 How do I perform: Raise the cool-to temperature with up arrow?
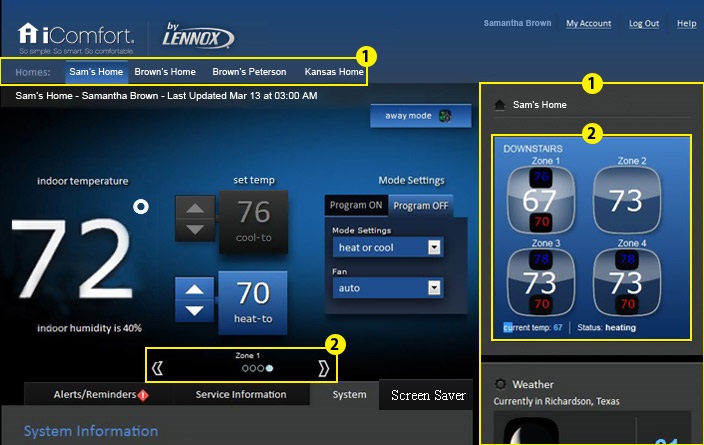[194, 209]
